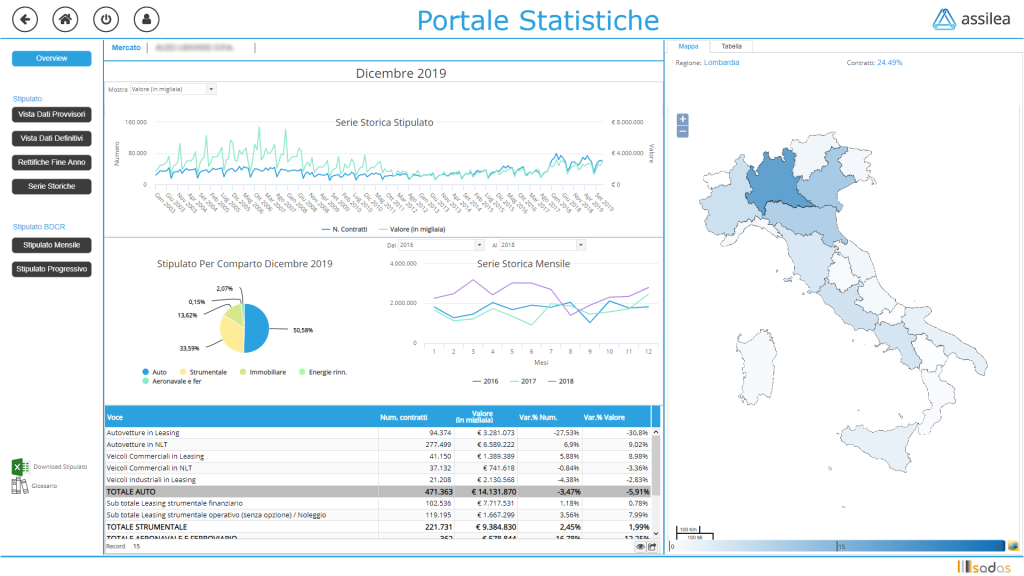Toggle Strumentale in pie legend
Image resolution: width=1024 pixels, height=576 pixels.
tap(203, 372)
